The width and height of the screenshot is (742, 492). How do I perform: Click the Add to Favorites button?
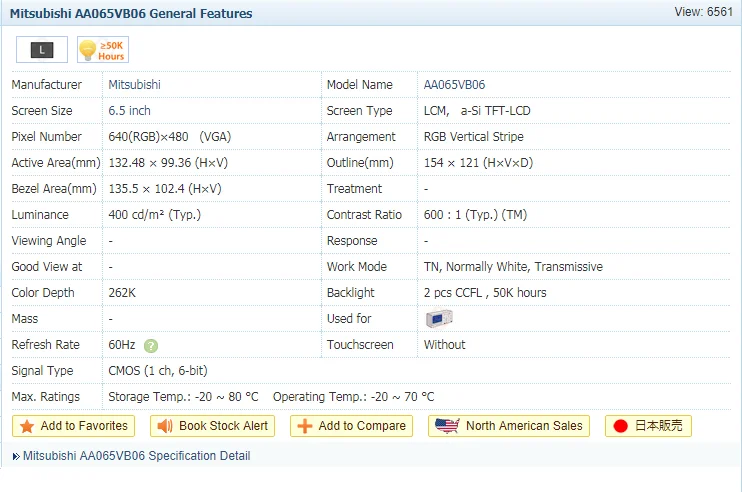[x=73, y=426]
